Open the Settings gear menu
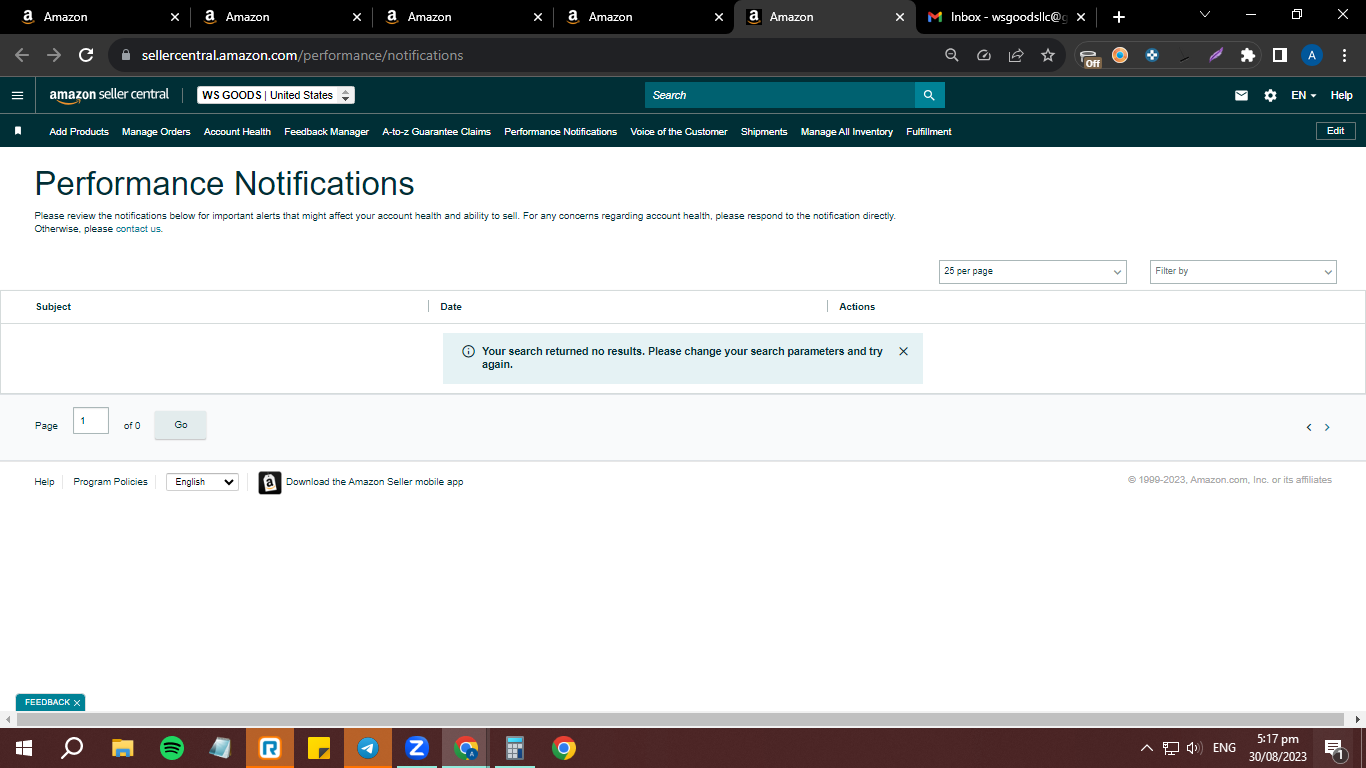1366x768 pixels. click(x=1270, y=95)
